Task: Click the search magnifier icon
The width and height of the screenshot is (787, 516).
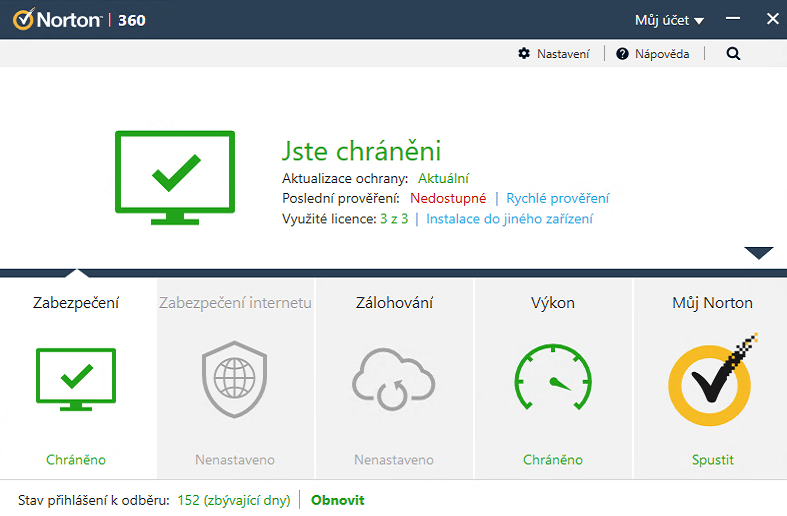Action: 733,54
